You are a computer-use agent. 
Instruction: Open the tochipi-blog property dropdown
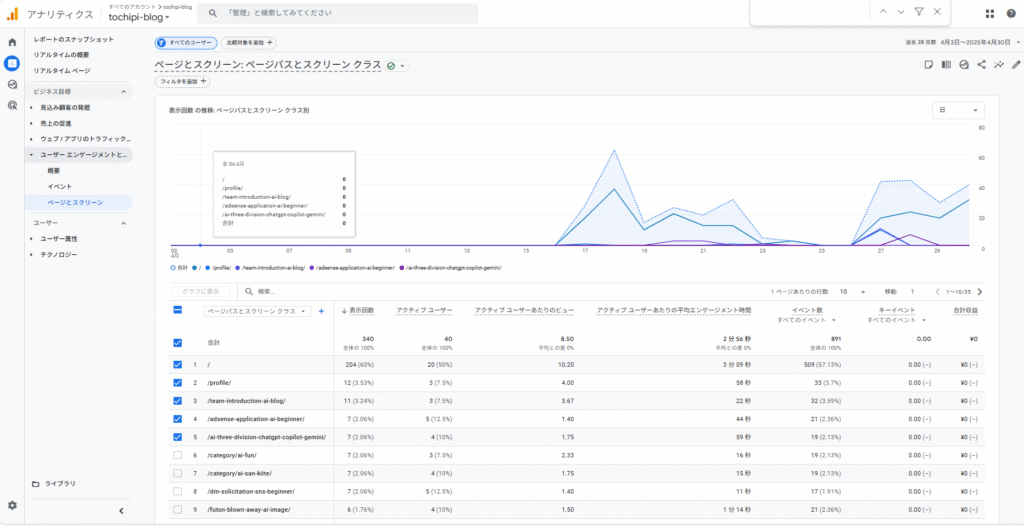(x=139, y=18)
